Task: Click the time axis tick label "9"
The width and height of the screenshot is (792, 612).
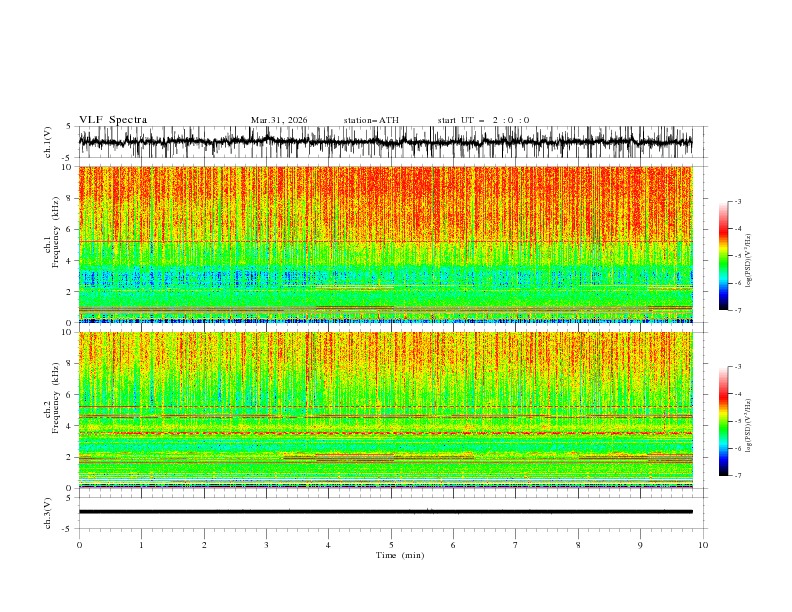Action: (x=640, y=545)
